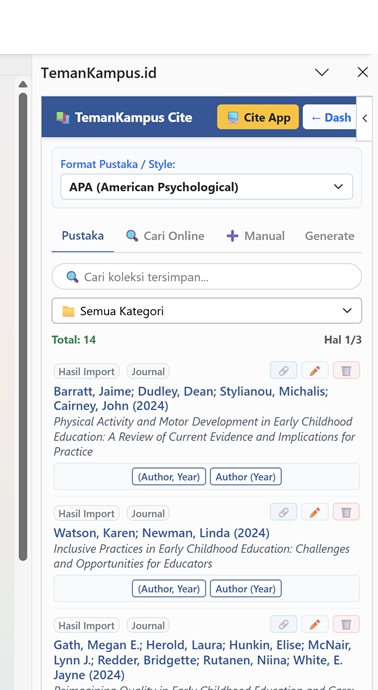Edit the Gath, Megan E. reference with the pencil icon
The image size is (378, 690).
(315, 624)
